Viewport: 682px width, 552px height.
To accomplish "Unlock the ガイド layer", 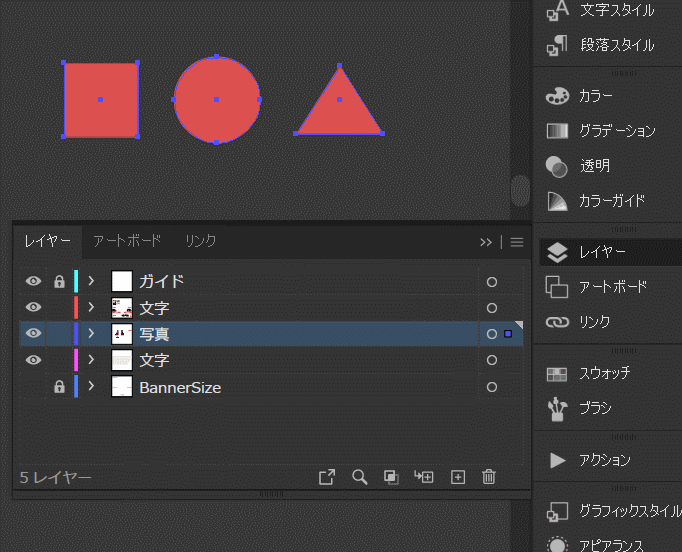I will (x=59, y=281).
